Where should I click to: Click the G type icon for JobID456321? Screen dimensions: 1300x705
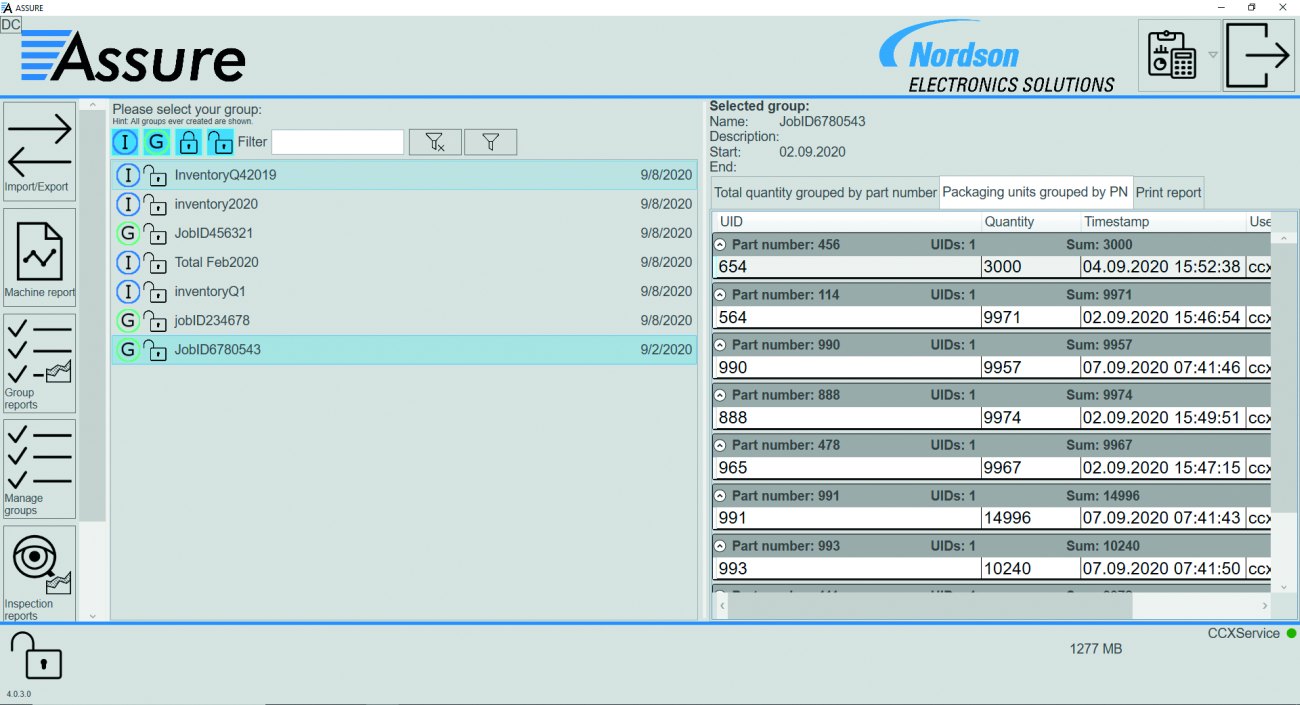[x=128, y=233]
